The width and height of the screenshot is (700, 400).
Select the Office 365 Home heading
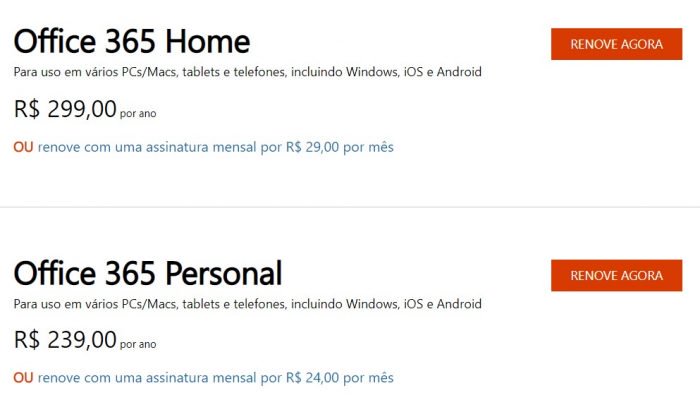tap(131, 41)
